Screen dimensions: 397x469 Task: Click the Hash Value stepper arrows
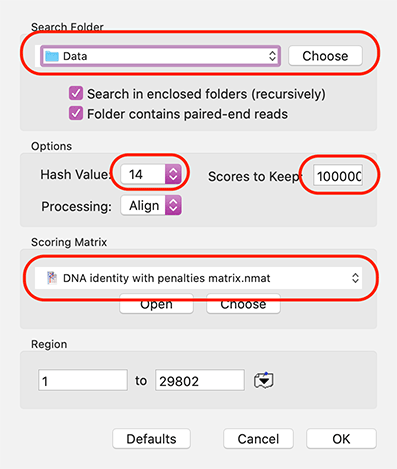click(x=173, y=174)
